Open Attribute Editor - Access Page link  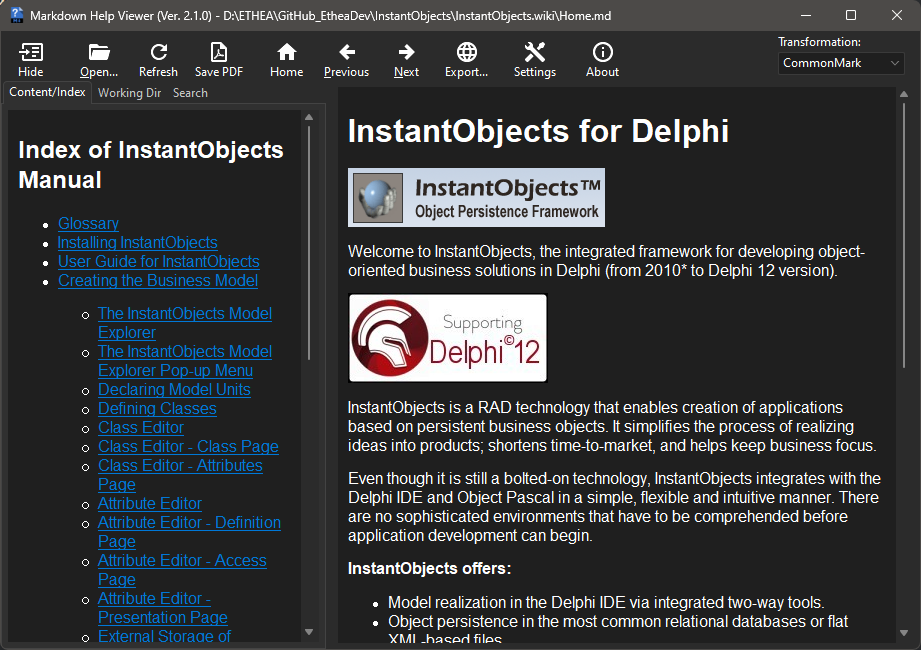tap(182, 570)
